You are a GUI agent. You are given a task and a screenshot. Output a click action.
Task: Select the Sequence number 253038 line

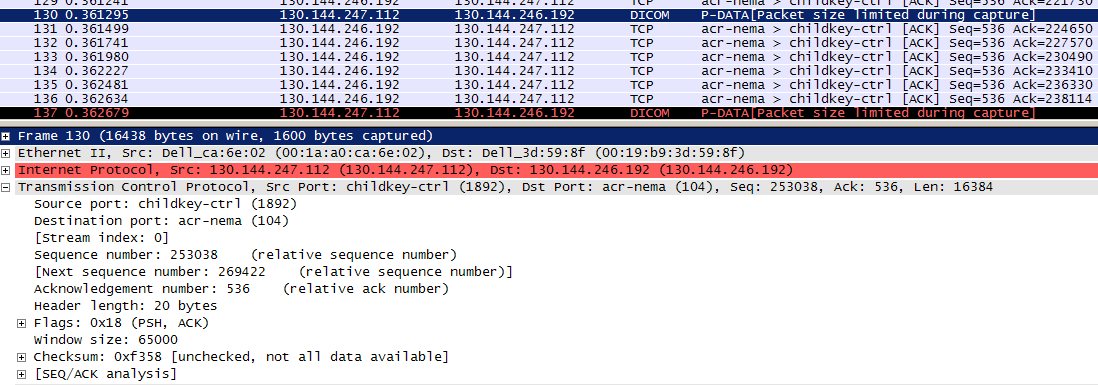point(245,255)
